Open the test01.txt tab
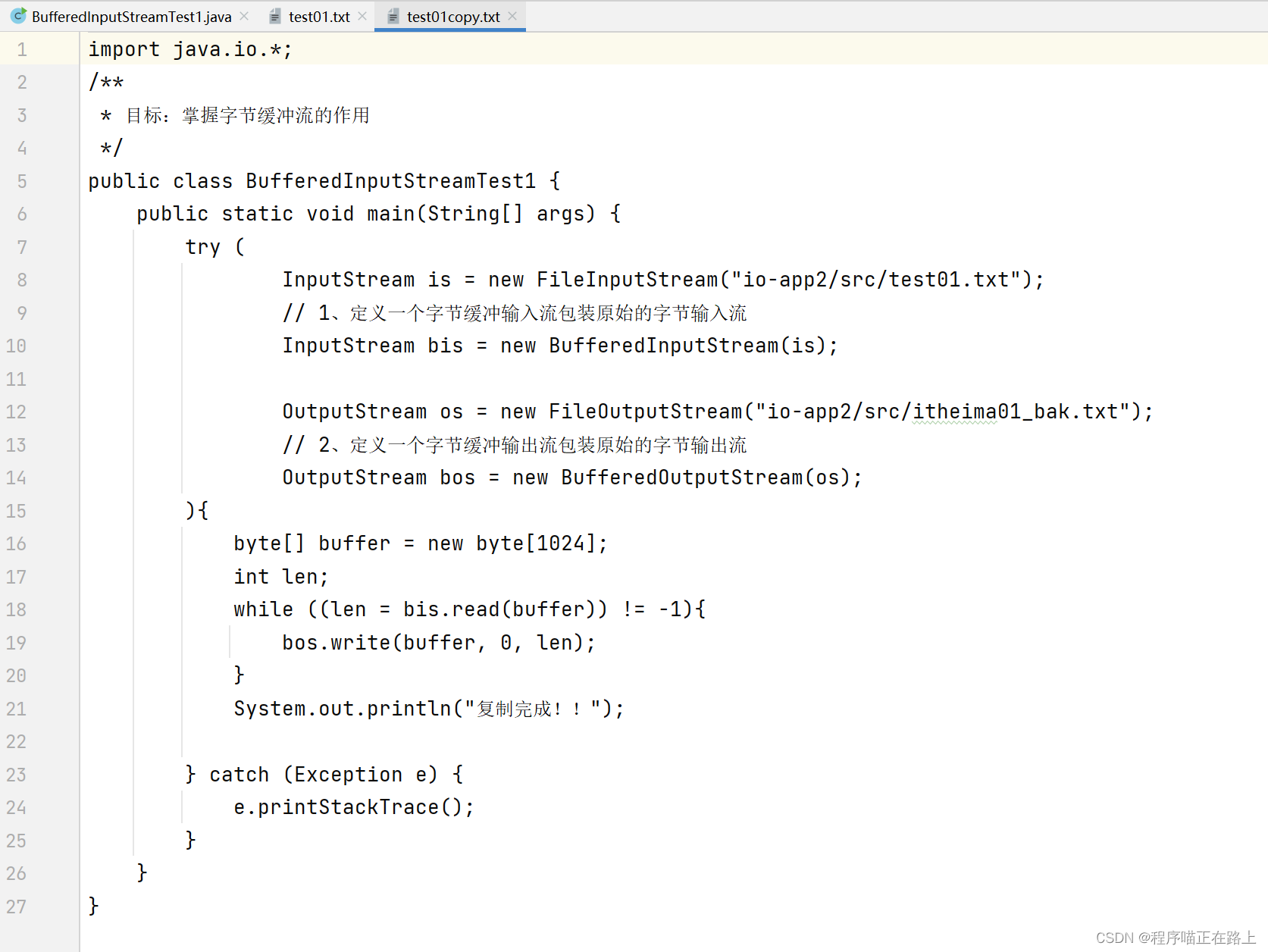Screen dimensions: 1268x952 tap(319, 17)
